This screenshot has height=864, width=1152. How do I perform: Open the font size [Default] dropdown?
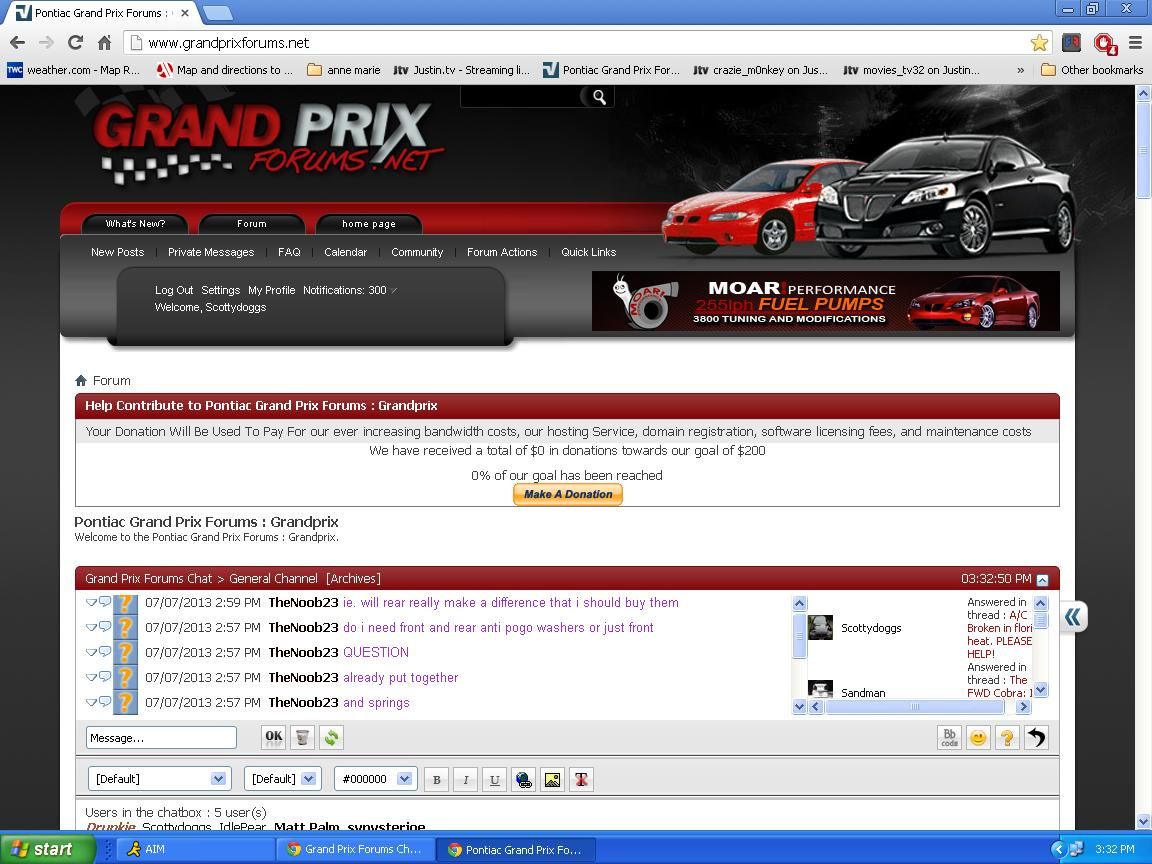point(283,779)
